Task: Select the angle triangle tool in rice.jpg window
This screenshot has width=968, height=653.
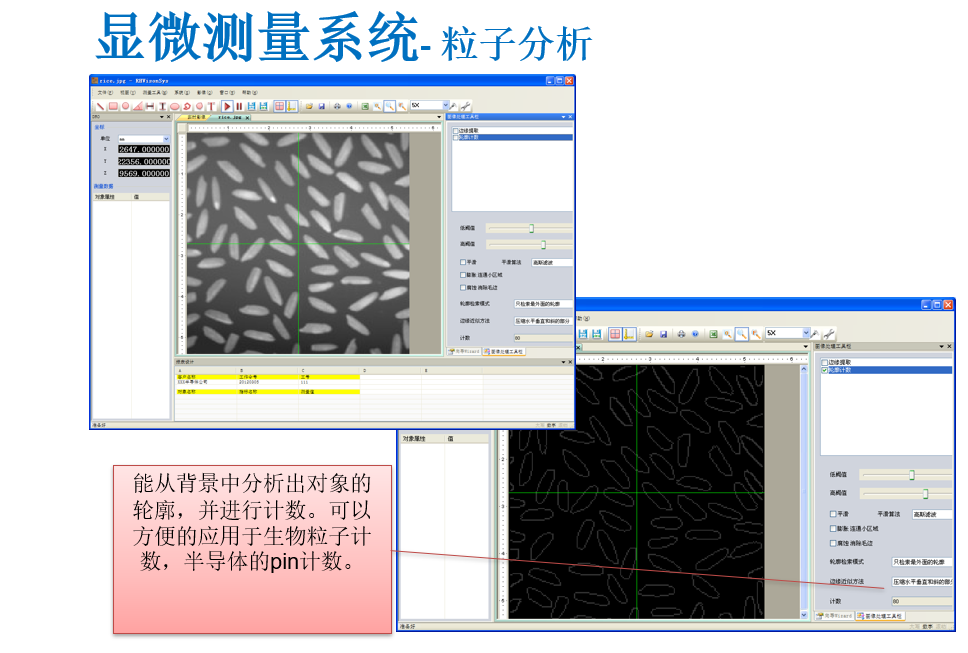Action: tap(138, 106)
